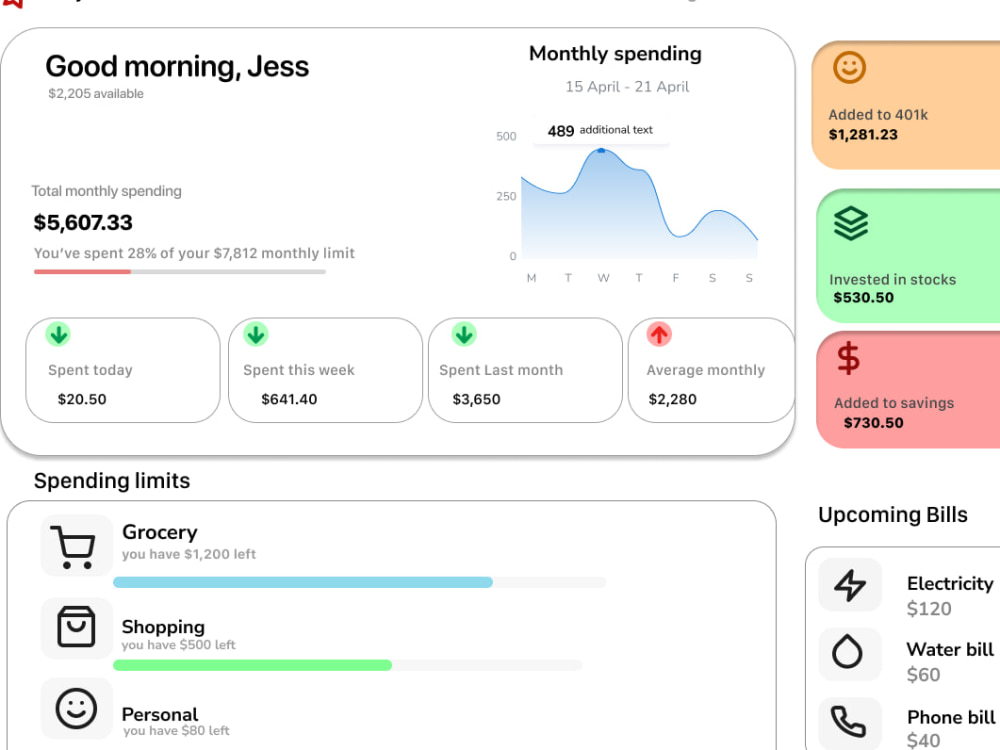Viewport: 1000px width, 750px height.
Task: Click the M day label on chart axis
Action: (x=531, y=278)
